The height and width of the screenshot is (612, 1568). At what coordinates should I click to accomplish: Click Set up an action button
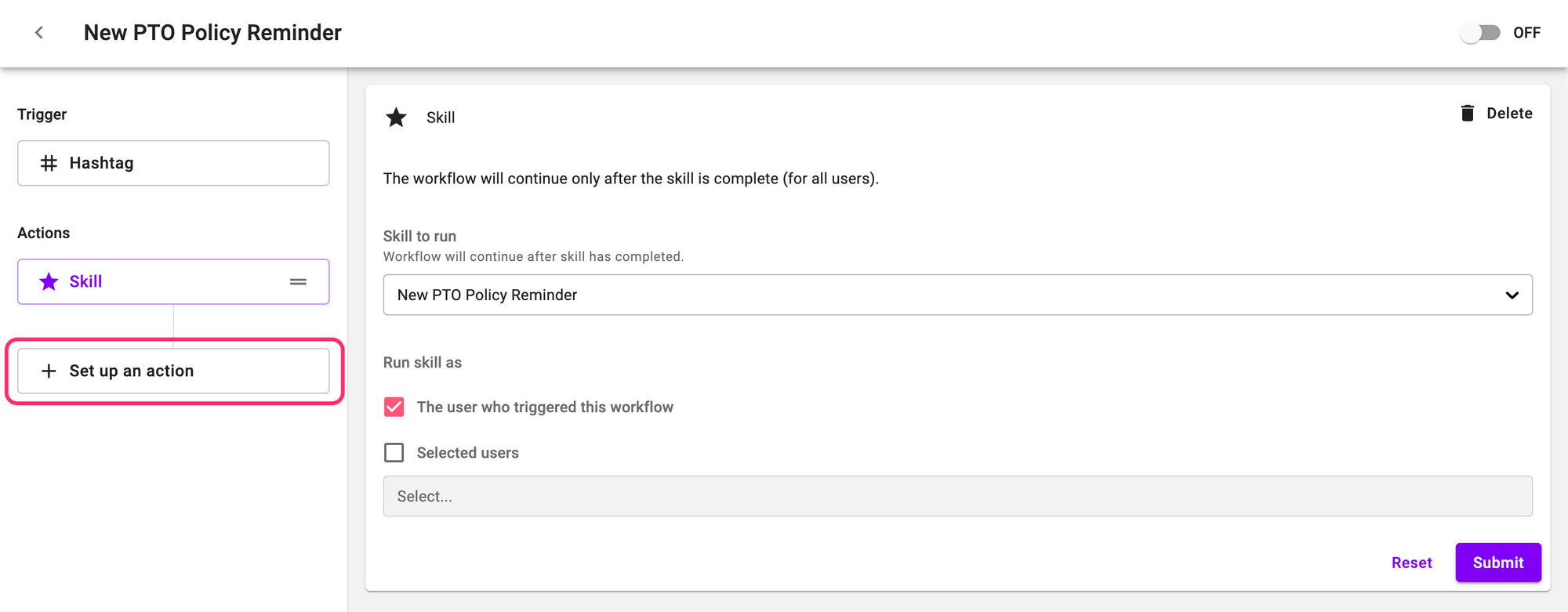pos(173,371)
